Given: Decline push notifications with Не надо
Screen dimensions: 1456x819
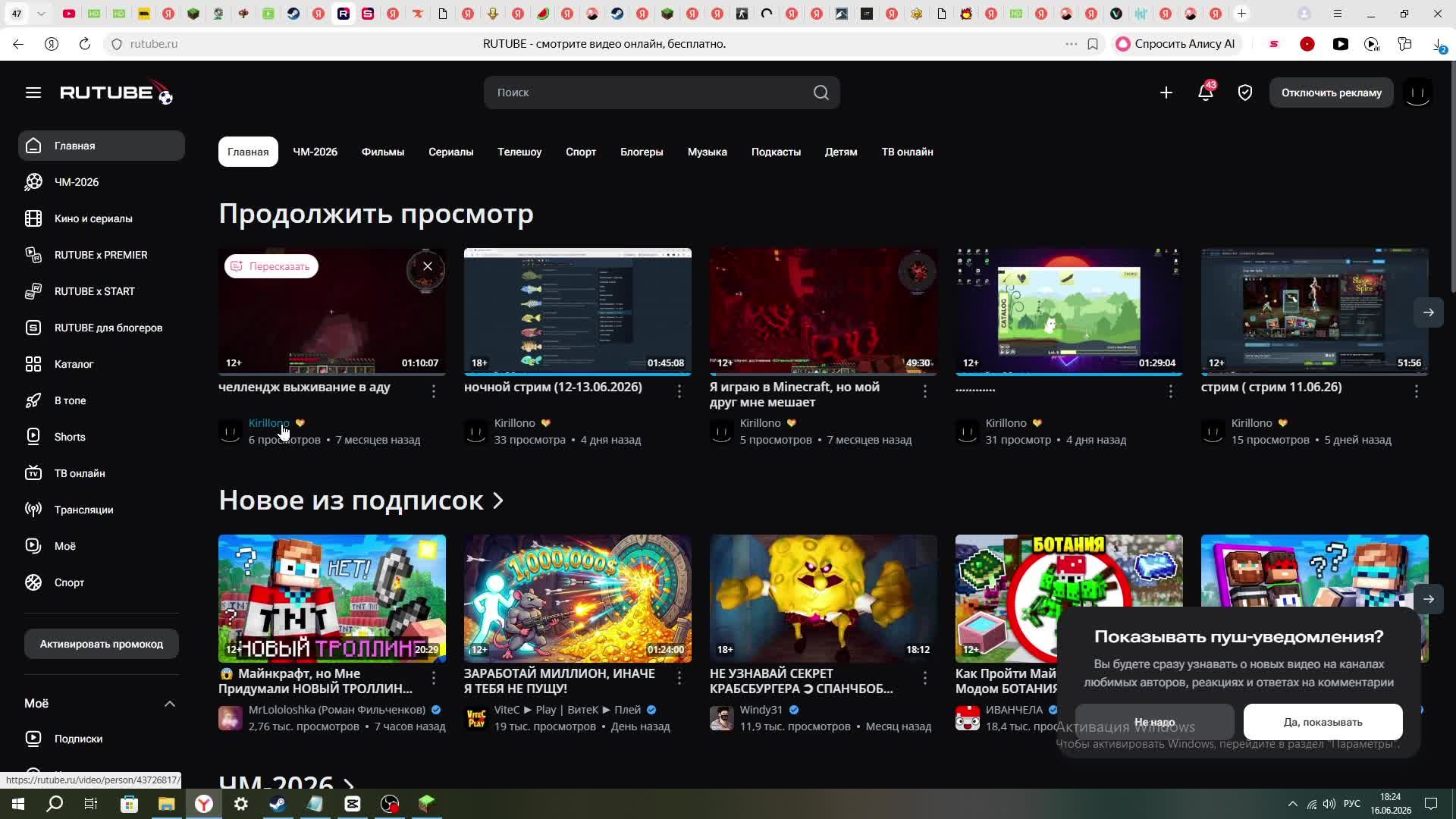Looking at the screenshot, I should pos(1154,722).
